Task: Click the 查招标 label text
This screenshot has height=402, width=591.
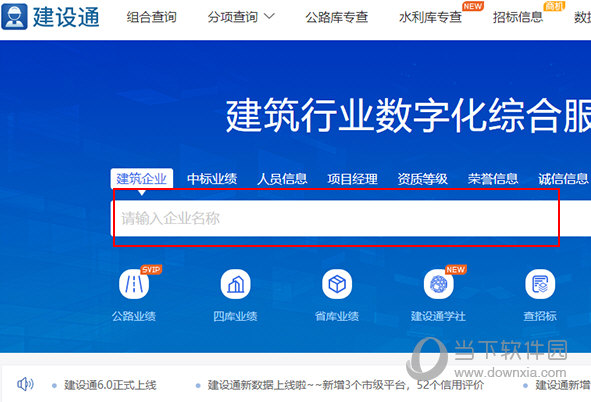Action: [540, 316]
